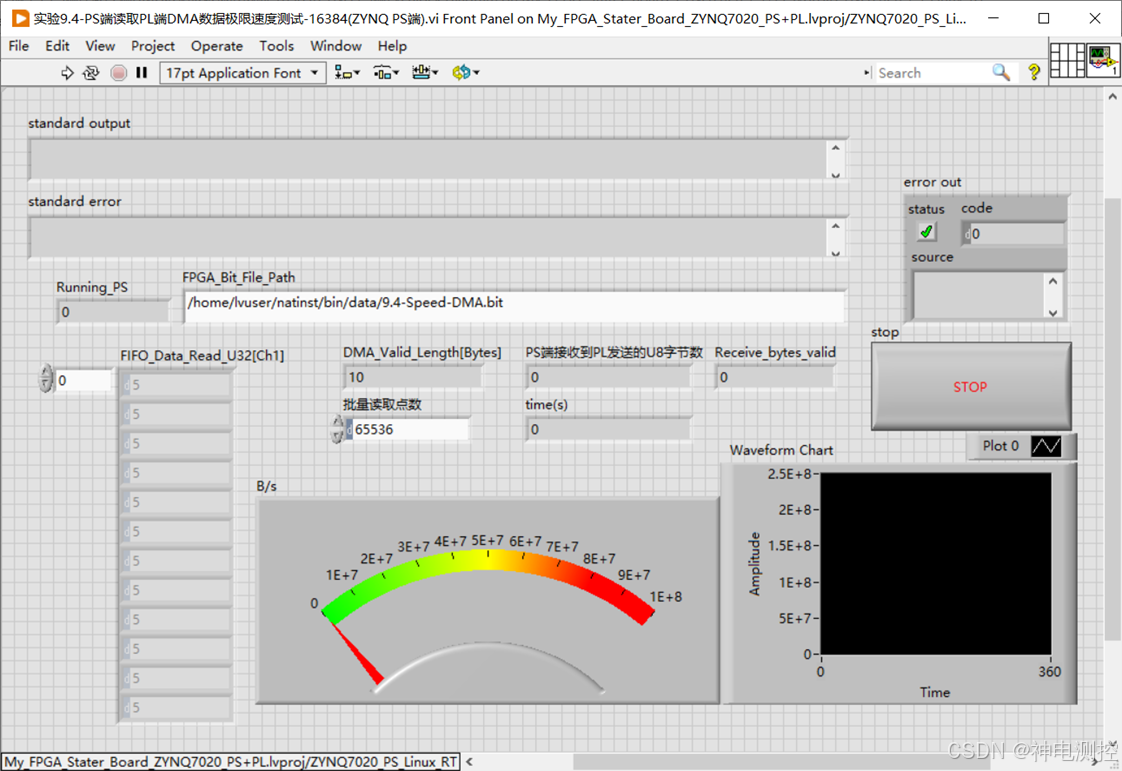Click the Running_PS indicator value
Image resolution: width=1122 pixels, height=771 pixels.
click(112, 312)
